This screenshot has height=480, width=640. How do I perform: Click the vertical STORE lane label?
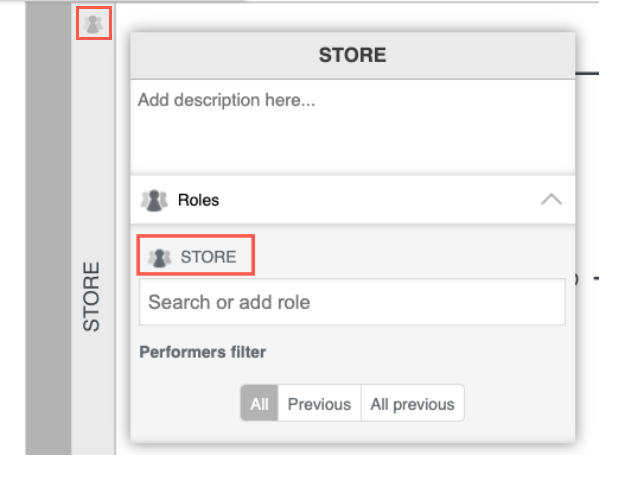click(x=92, y=297)
